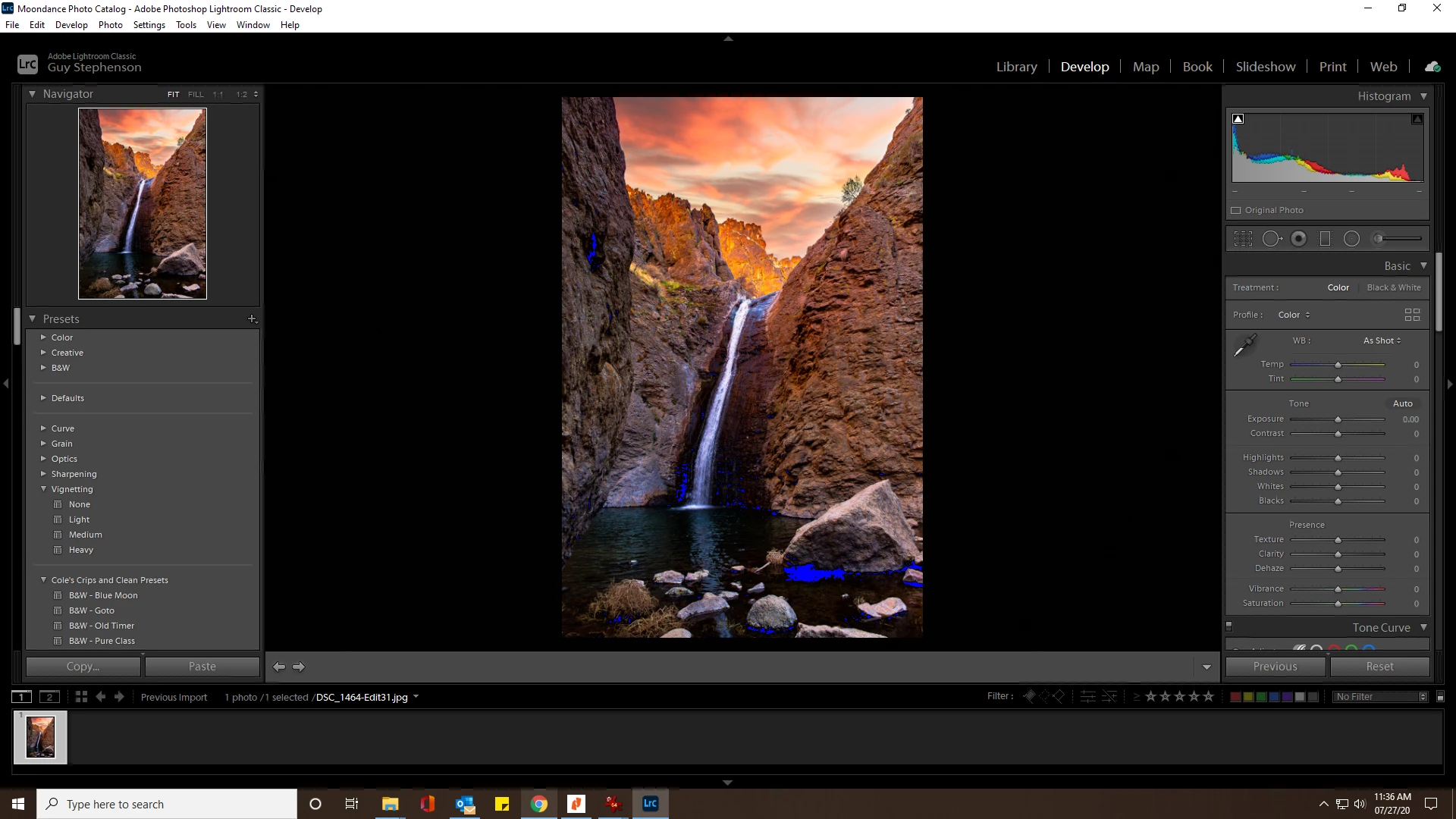Select the Spot Removal tool
Image resolution: width=1456 pixels, height=819 pixels.
(1272, 239)
